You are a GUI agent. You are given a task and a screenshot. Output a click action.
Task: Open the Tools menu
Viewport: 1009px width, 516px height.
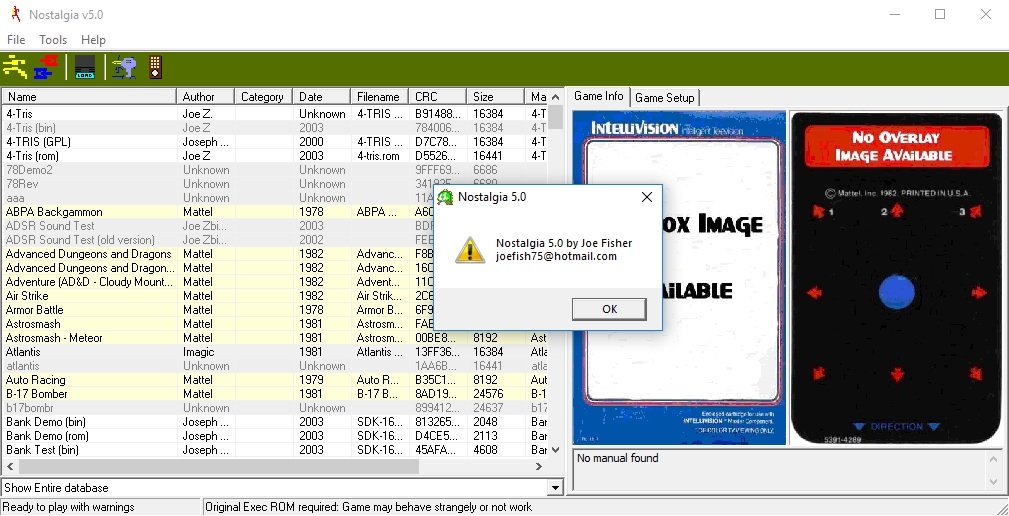tap(53, 40)
